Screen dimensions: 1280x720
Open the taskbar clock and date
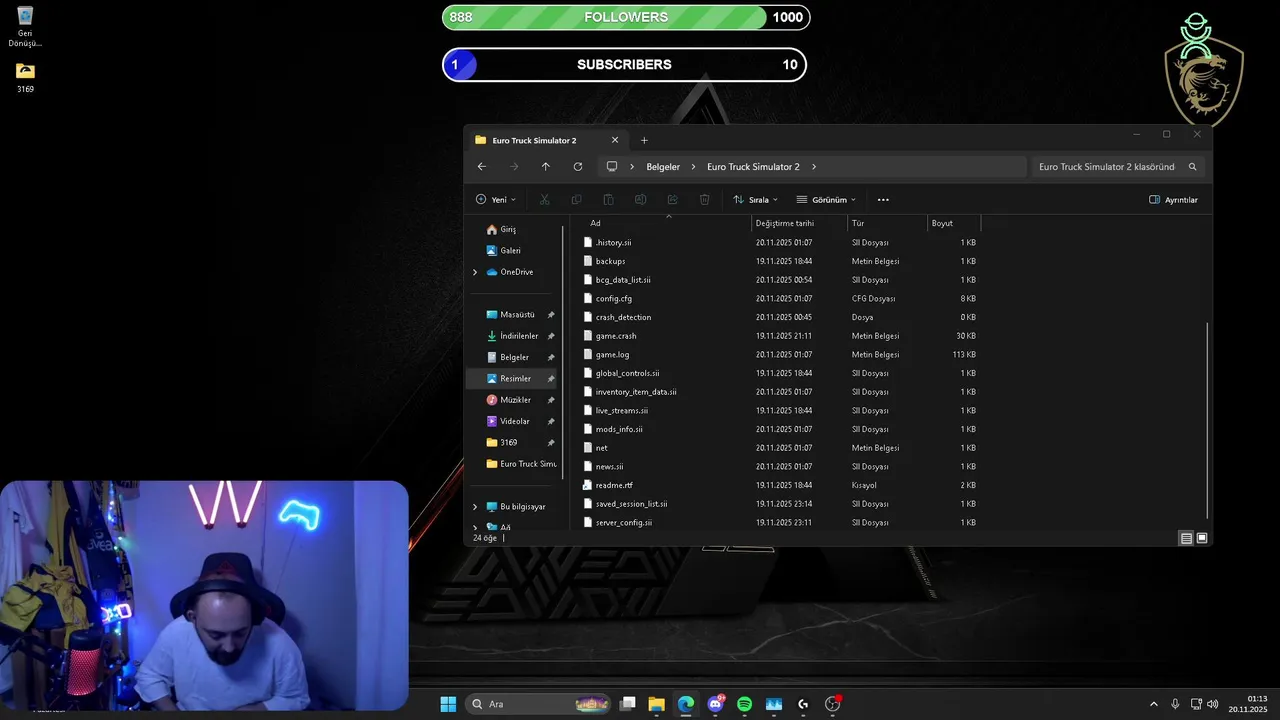tap(1248, 704)
